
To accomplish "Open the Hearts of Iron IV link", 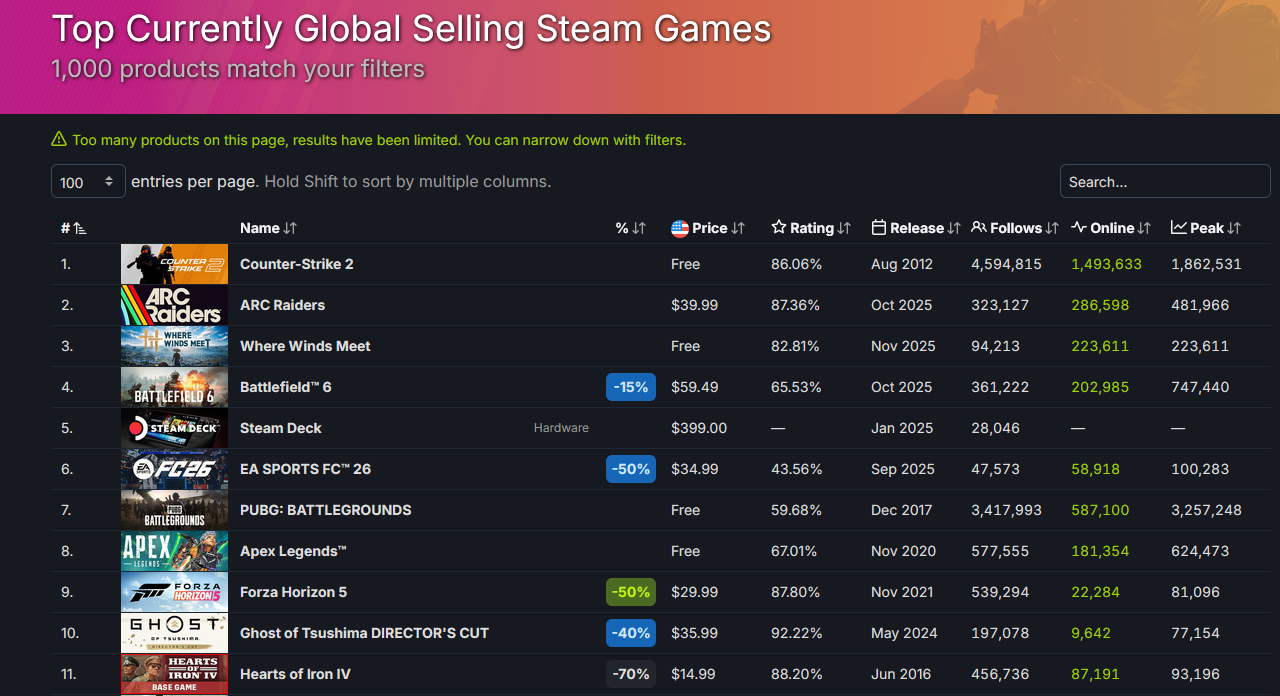I will click(295, 674).
